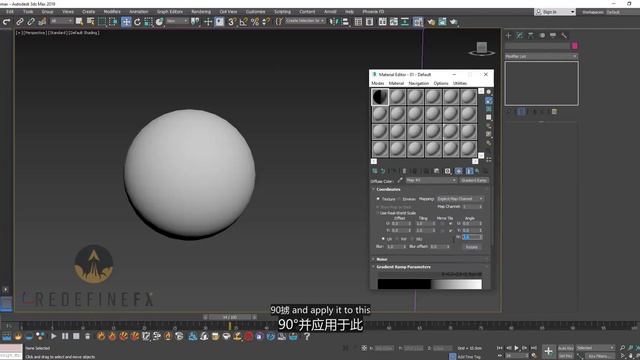Viewport: 640px width, 360px height.
Task: Open the map name dropdown field
Action: pos(431,180)
